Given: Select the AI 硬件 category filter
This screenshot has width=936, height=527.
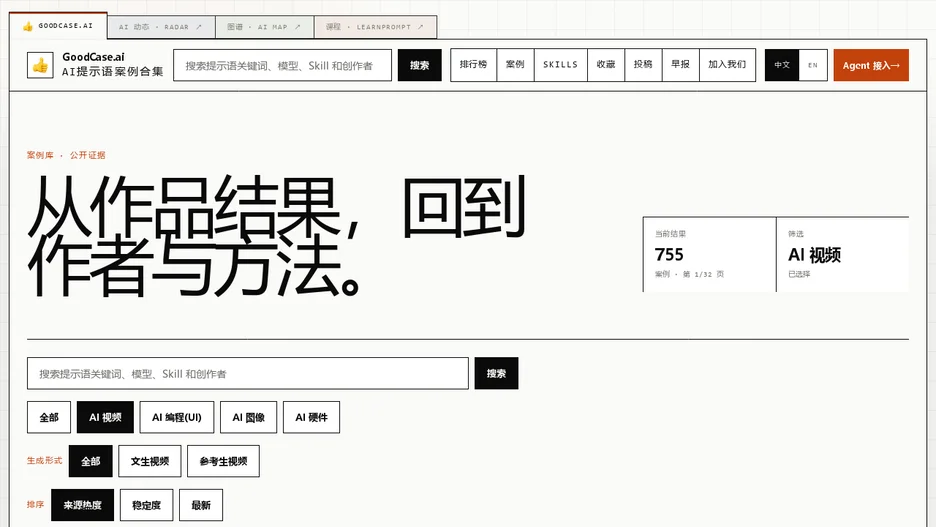Looking at the screenshot, I should [312, 417].
